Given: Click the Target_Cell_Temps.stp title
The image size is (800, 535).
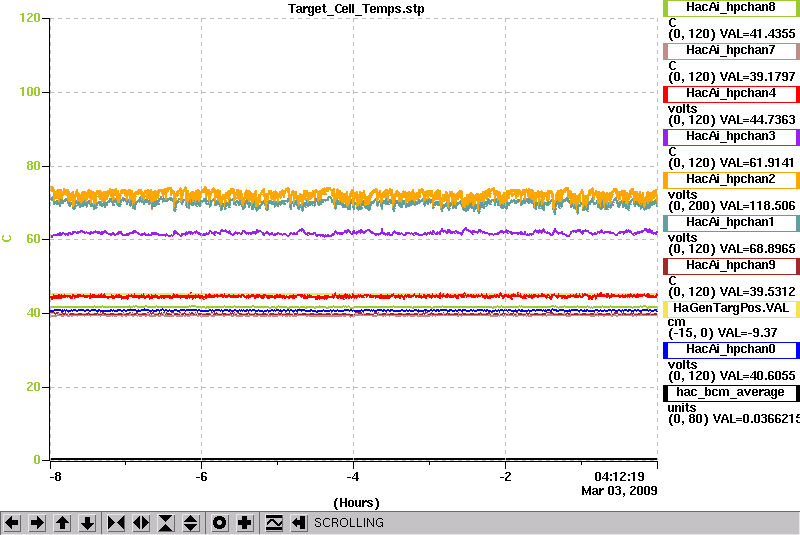Looking at the screenshot, I should pos(356,9).
